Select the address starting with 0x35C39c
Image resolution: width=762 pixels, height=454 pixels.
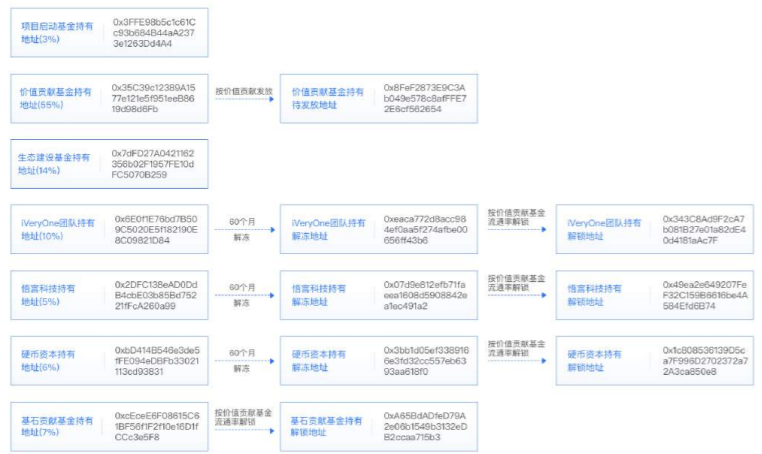click(153, 98)
